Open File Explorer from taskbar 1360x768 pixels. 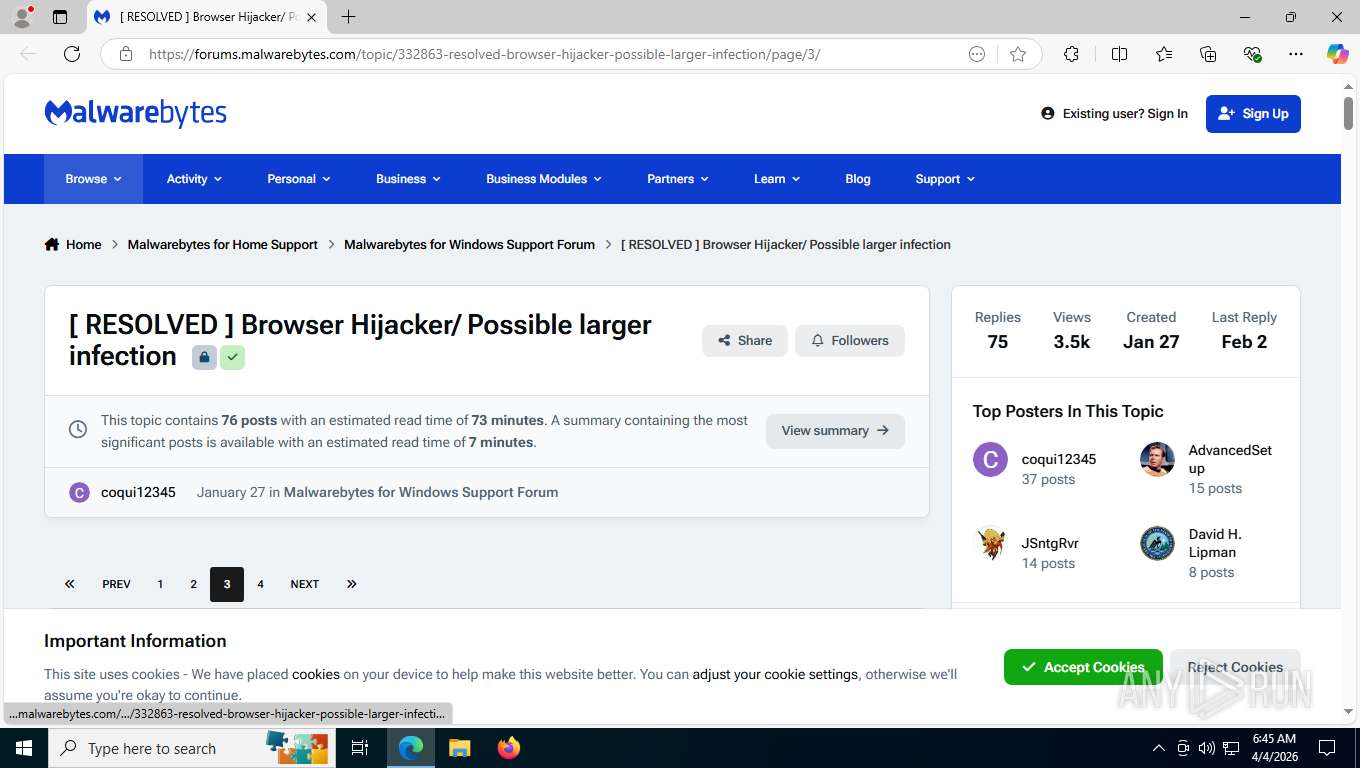tap(459, 748)
